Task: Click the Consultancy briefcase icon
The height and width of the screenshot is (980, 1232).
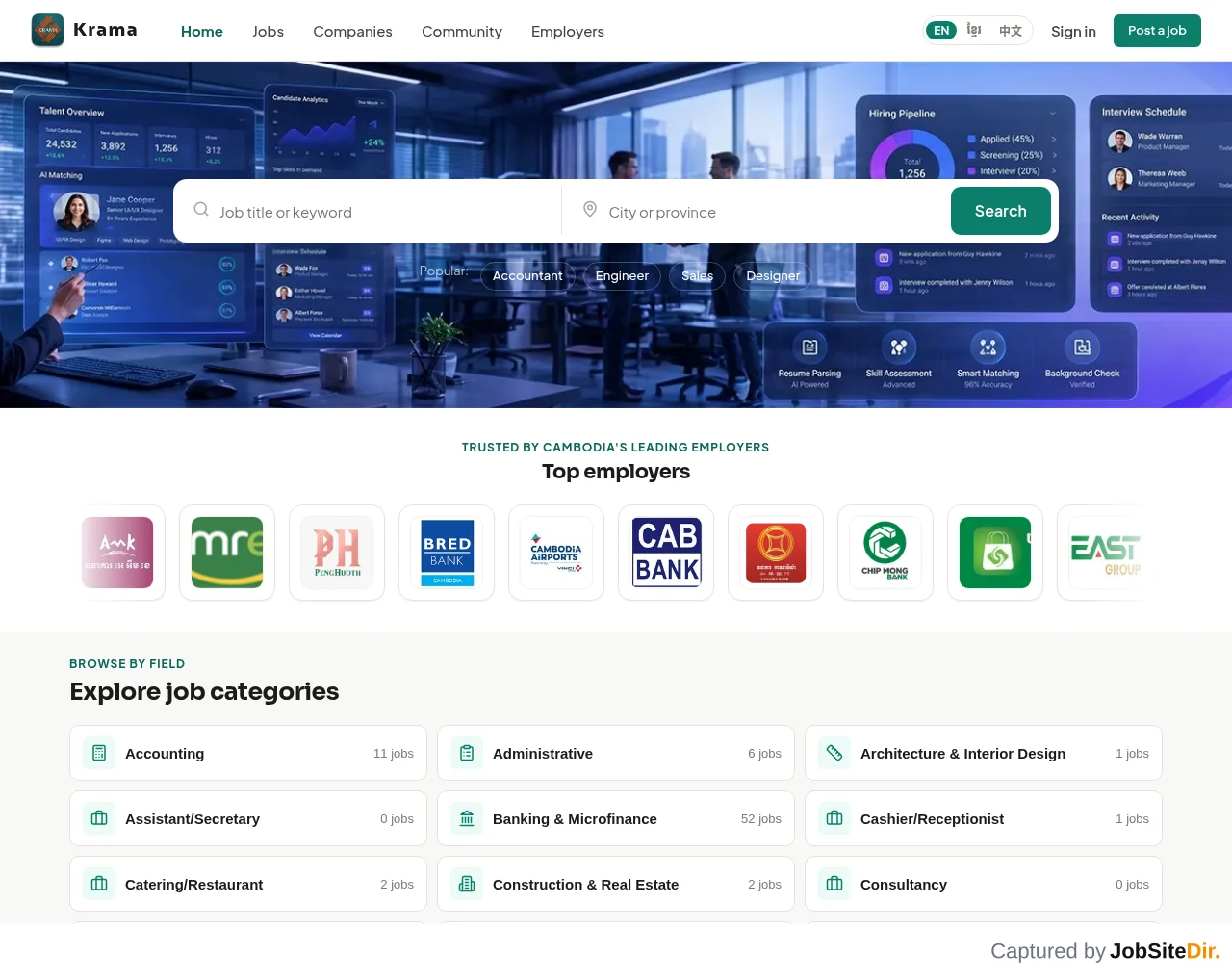Action: [834, 884]
